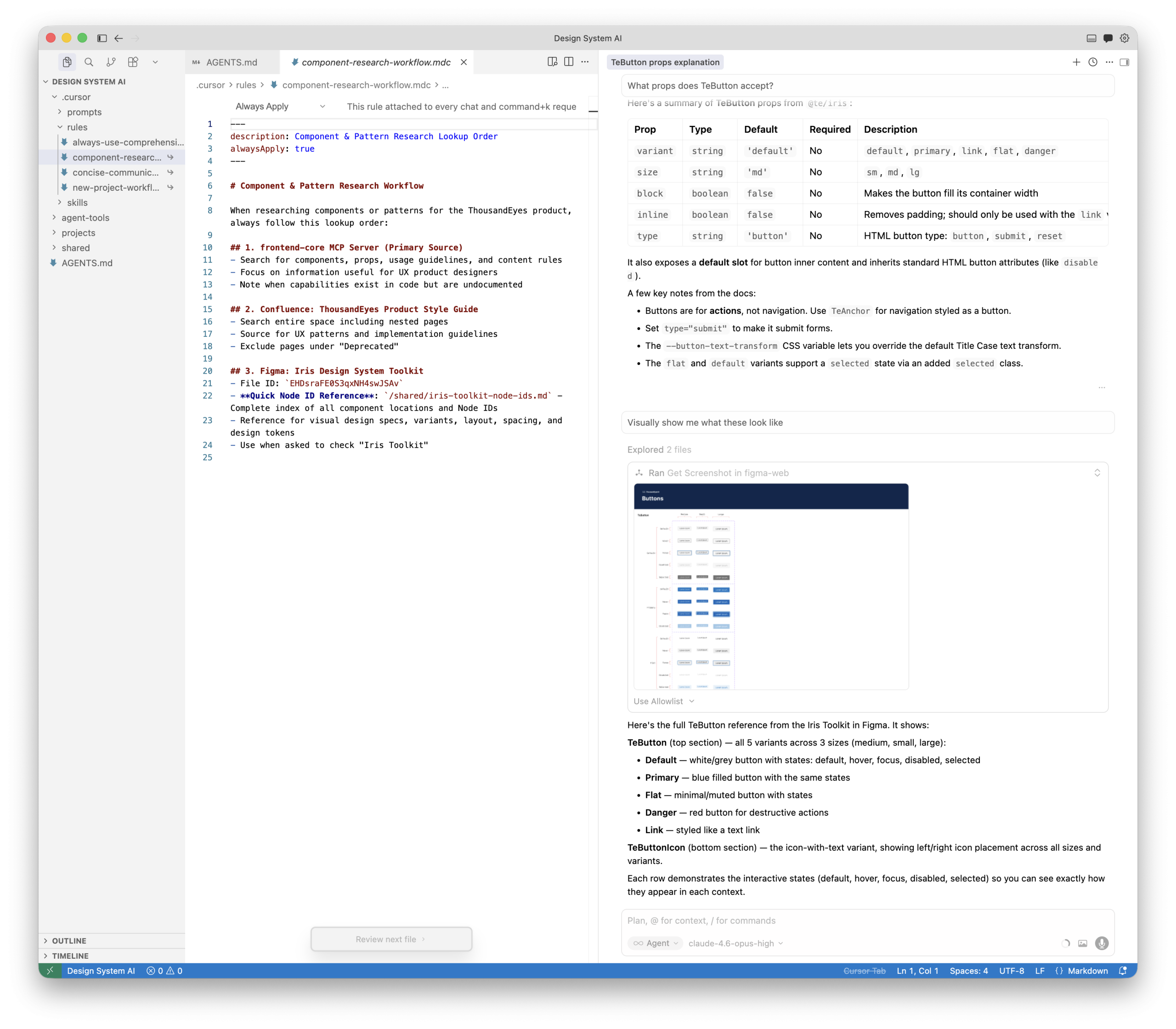Toggle the bottom panel layout icon
Screen dimensions: 1176x1029
[1091, 38]
